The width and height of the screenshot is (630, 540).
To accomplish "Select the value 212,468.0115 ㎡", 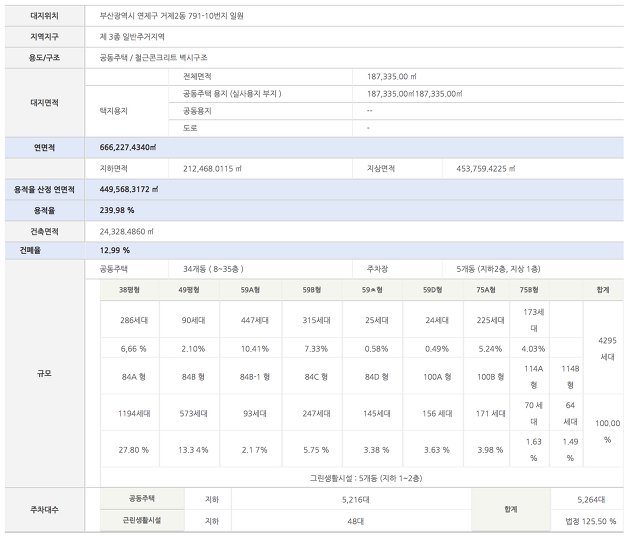I will pos(213,169).
